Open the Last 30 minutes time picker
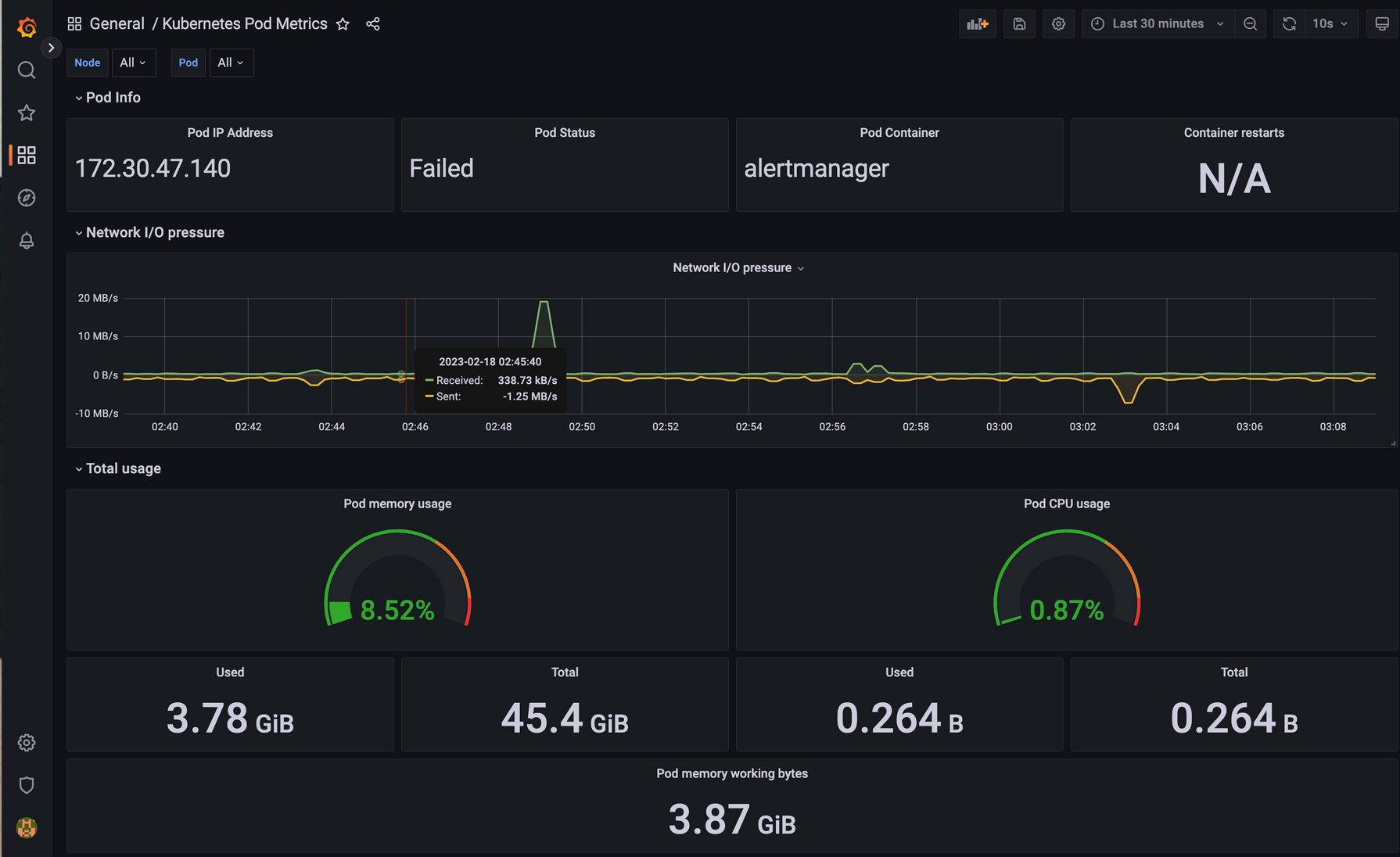 coord(1158,24)
